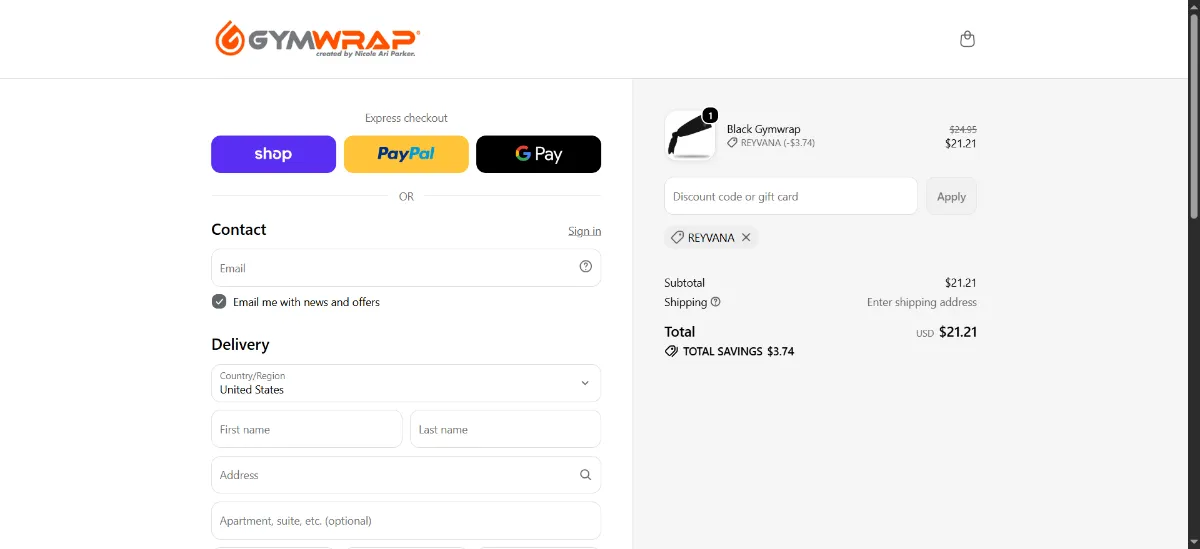Click the email help question mark icon
Viewport: 1200px width, 549px height.
click(x=585, y=266)
